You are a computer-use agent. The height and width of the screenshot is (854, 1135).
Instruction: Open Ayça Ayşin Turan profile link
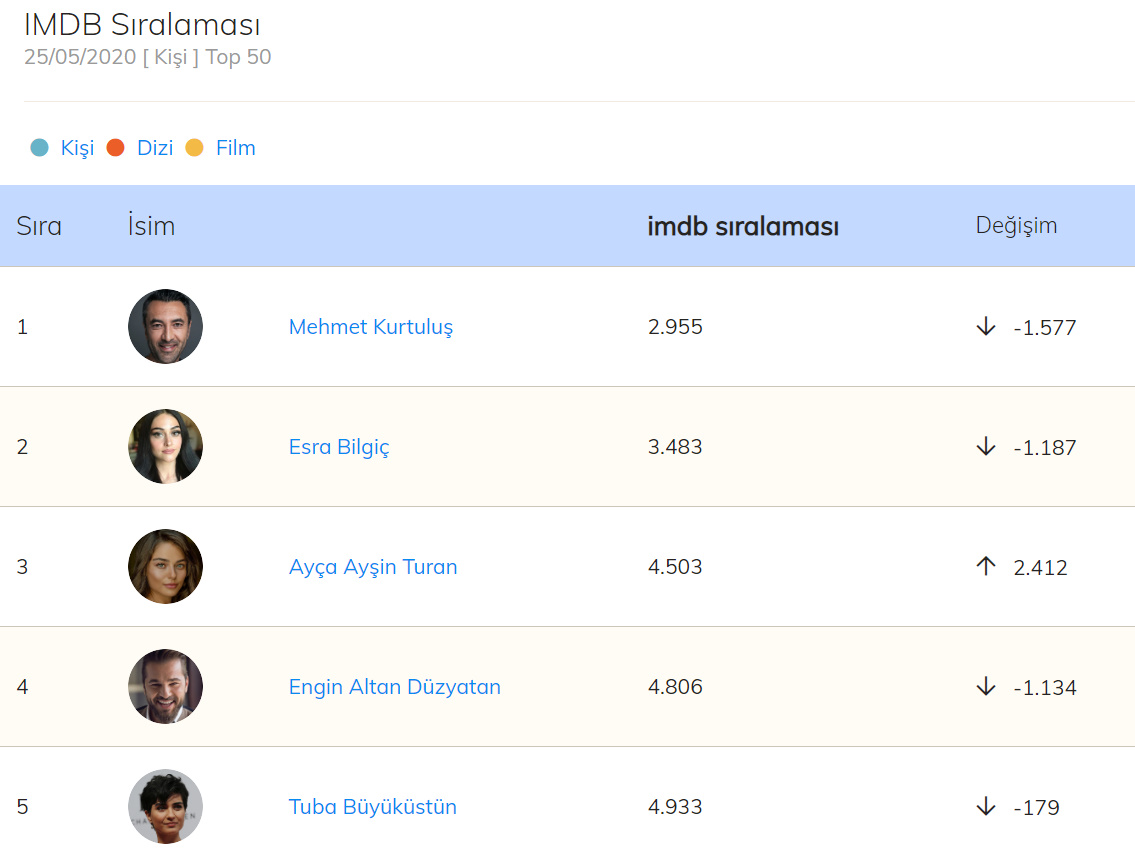373,567
